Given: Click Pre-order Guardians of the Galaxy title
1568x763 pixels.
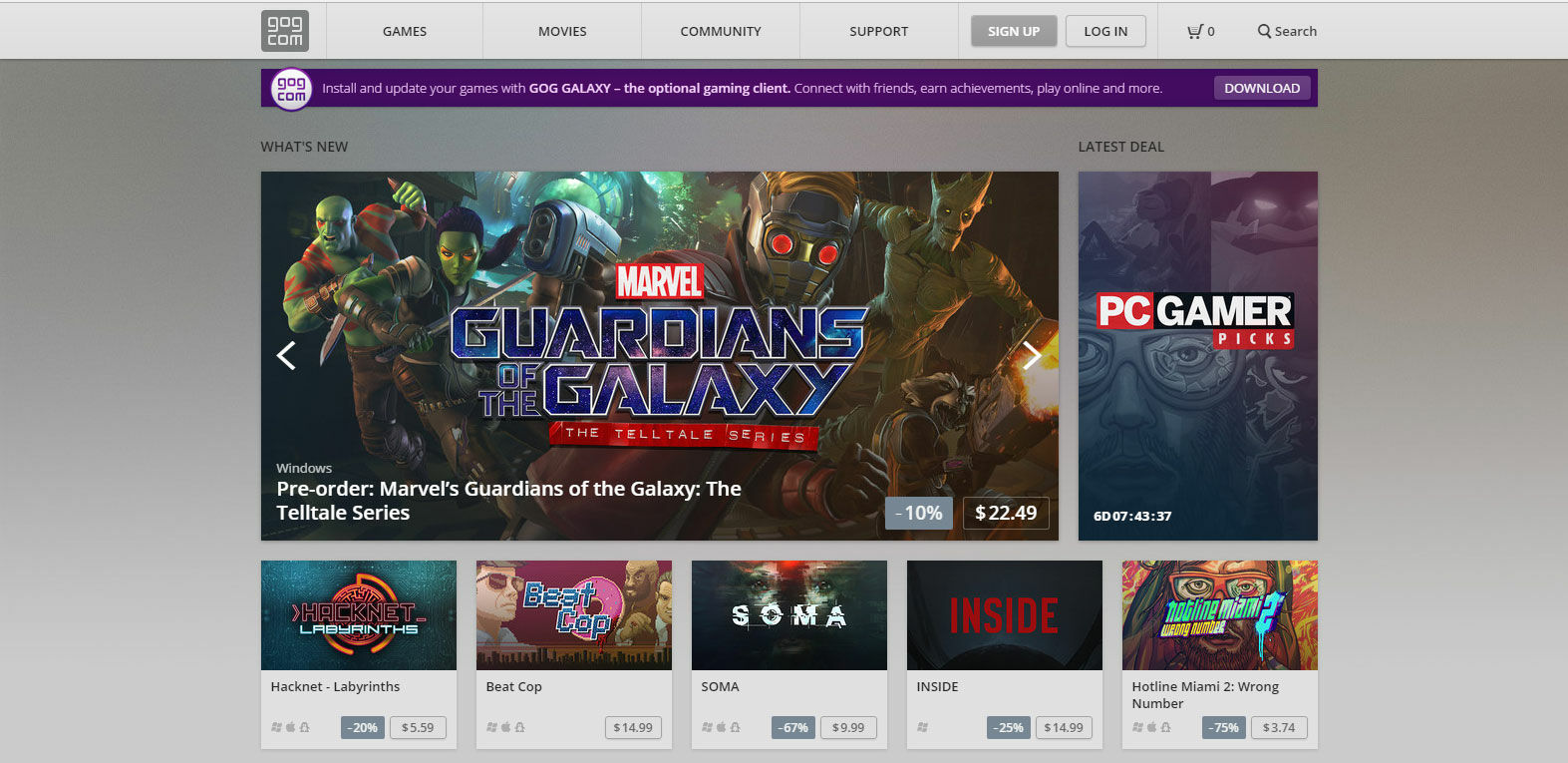Looking at the screenshot, I should [x=508, y=501].
